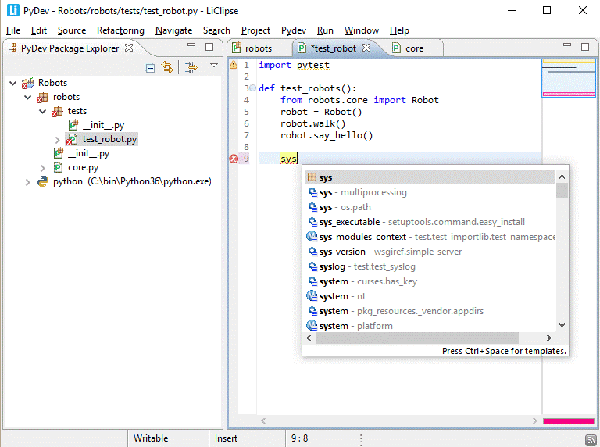600x447 pixels.
Task: Close the test_robot editor tab
Action: pyautogui.click(x=366, y=48)
